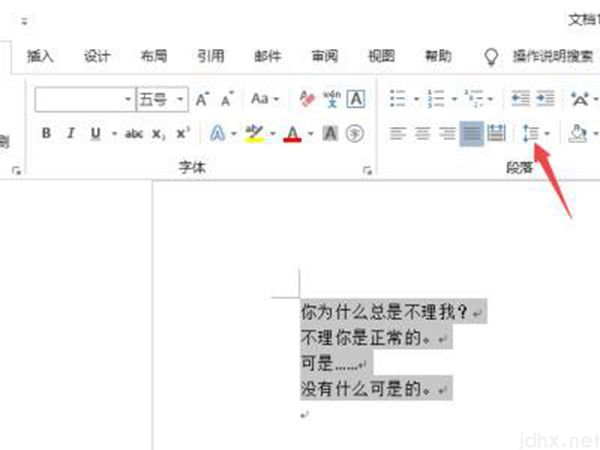Expand highlight color dropdown arrow
Image resolution: width=600 pixels, height=450 pixels.
273,134
